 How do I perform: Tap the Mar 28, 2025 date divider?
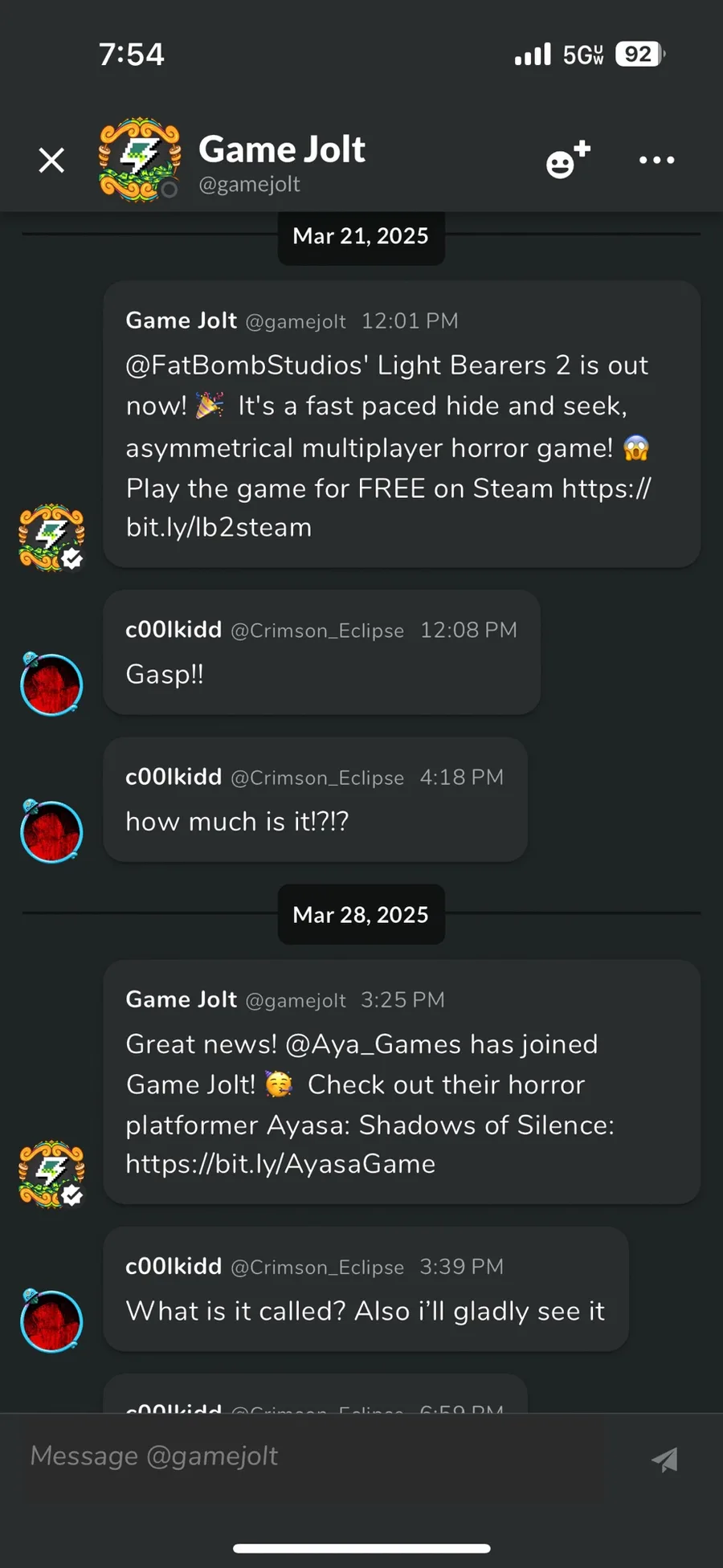(x=361, y=914)
